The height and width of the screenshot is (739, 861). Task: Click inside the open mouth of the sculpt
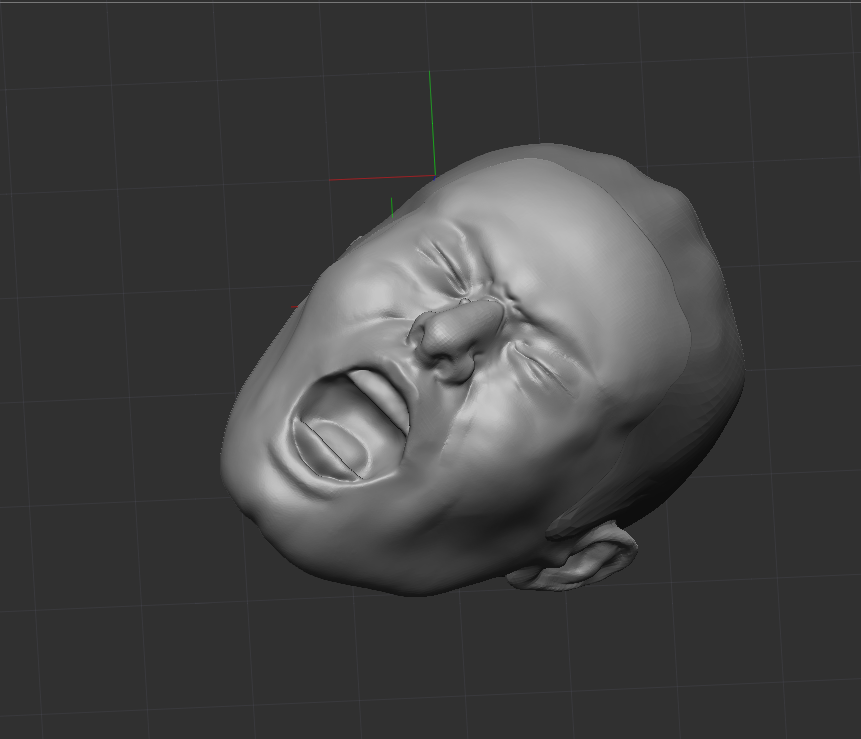point(351,426)
